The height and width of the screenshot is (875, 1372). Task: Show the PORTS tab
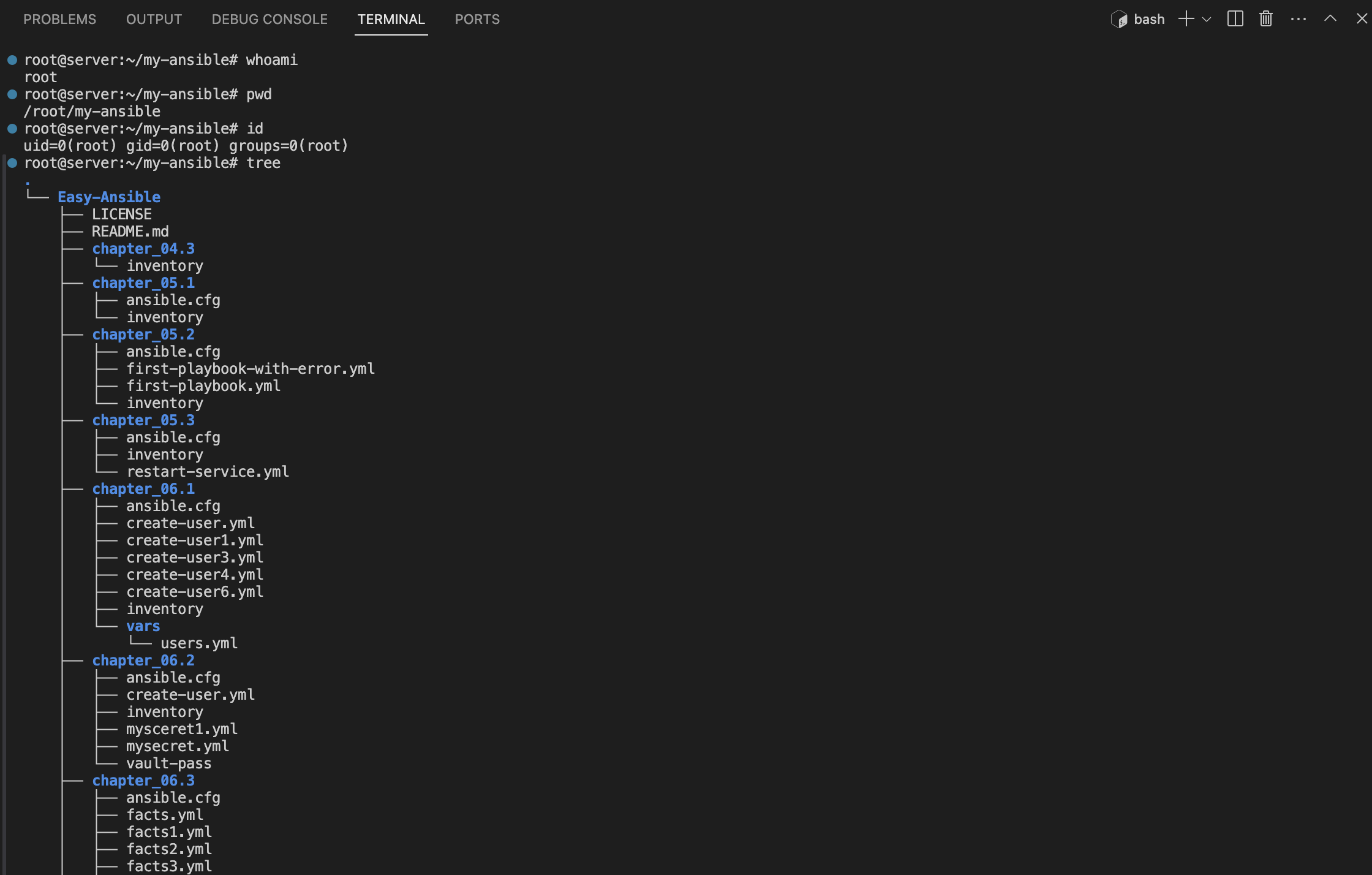coord(477,19)
